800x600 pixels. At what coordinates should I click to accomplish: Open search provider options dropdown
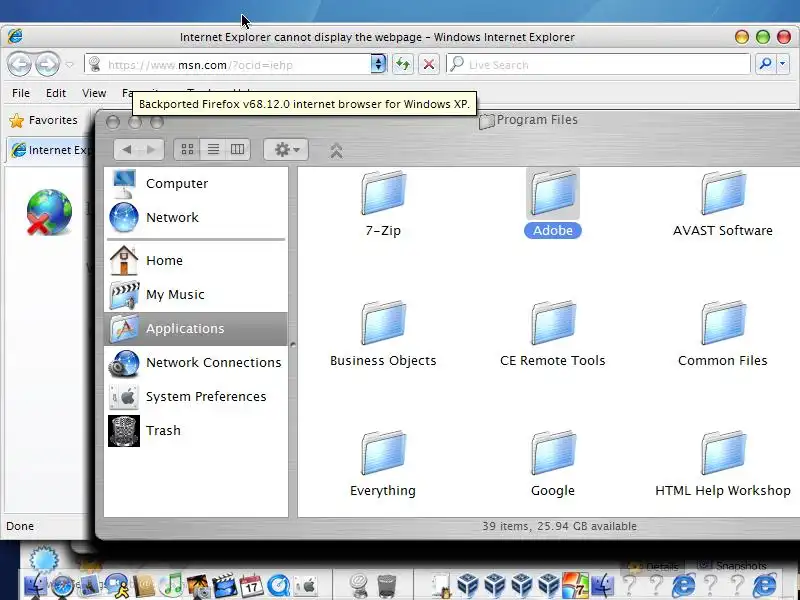point(783,64)
